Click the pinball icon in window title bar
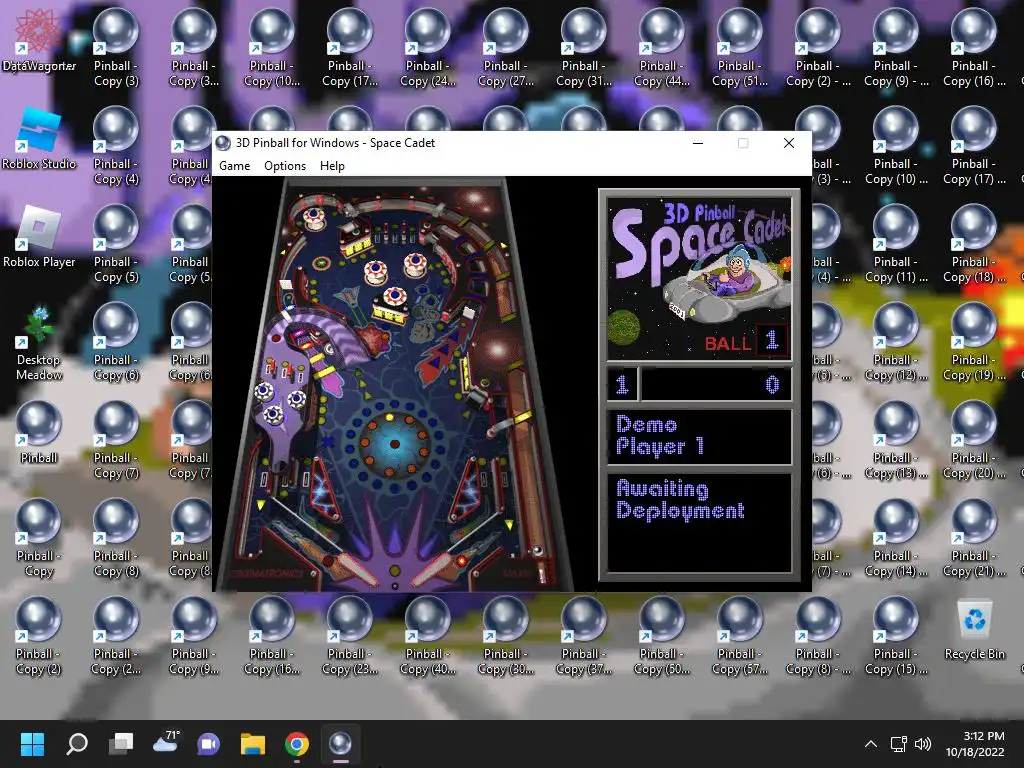The image size is (1024, 768). (x=223, y=143)
